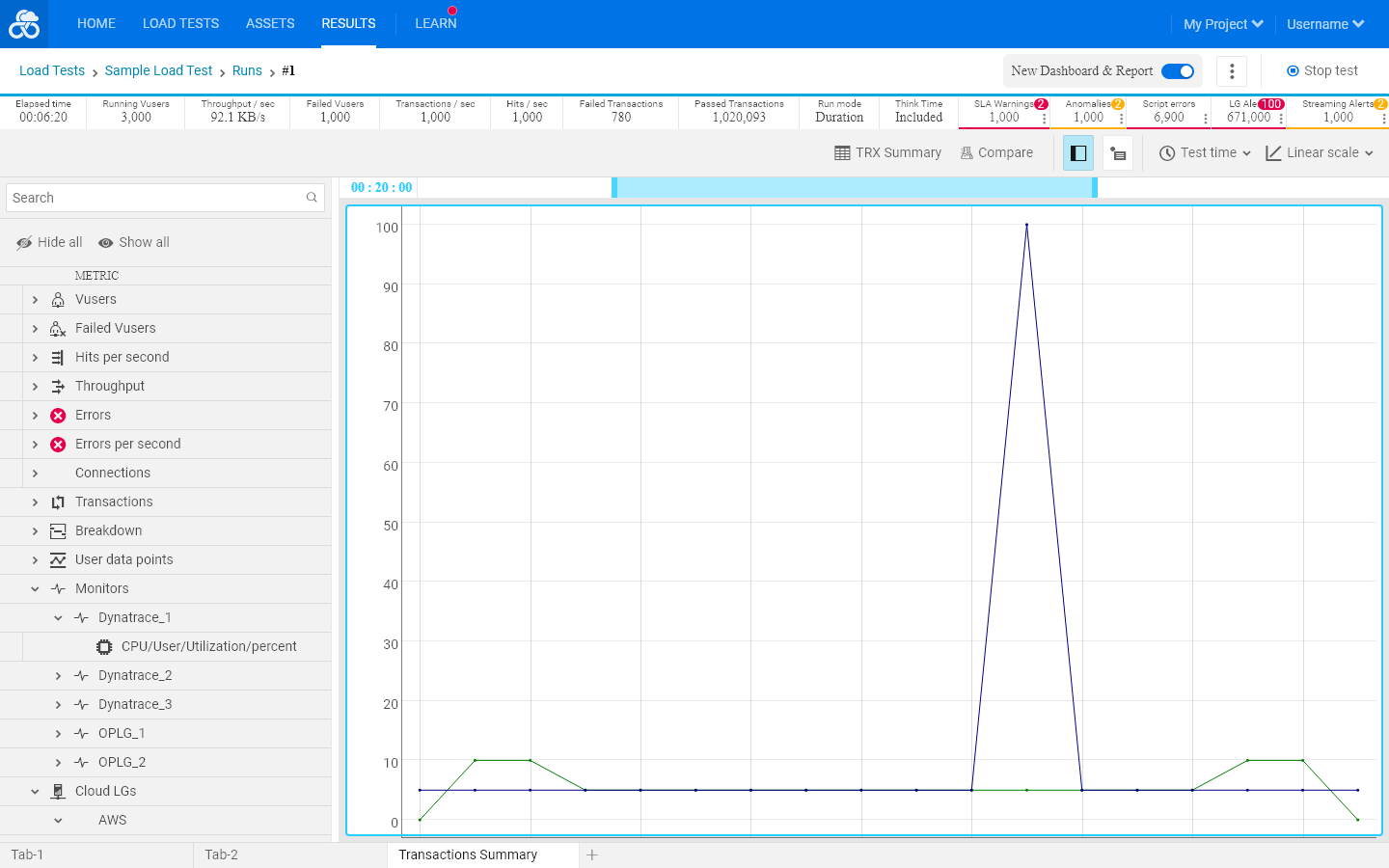The image size is (1389, 868).
Task: Click the search magnifier icon
Action: point(312,198)
